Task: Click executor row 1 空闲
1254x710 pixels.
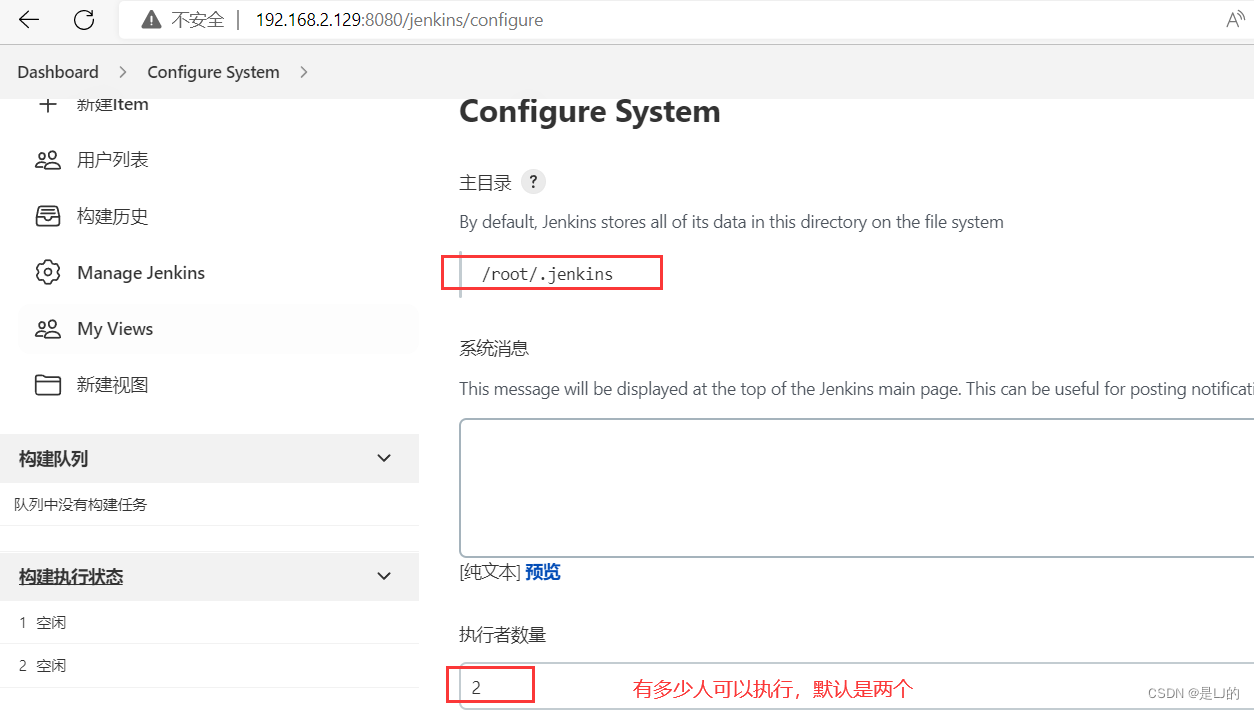Action: pyautogui.click(x=42, y=622)
